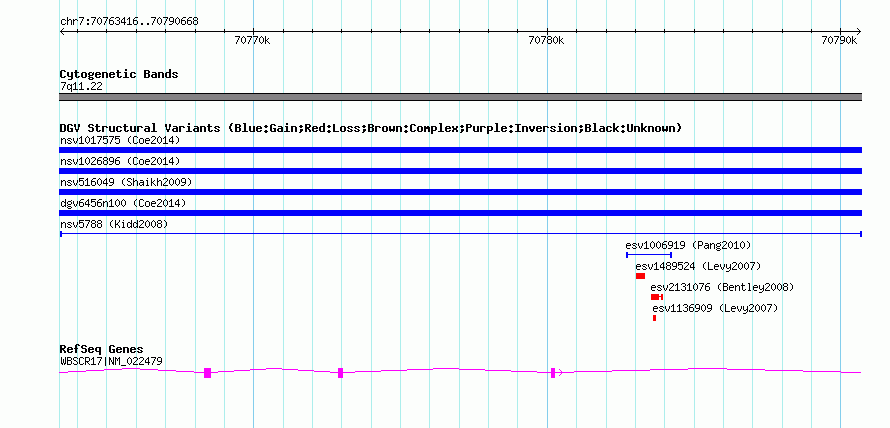Click the nsv5788 (Kidd2008) variant label

[114, 225]
